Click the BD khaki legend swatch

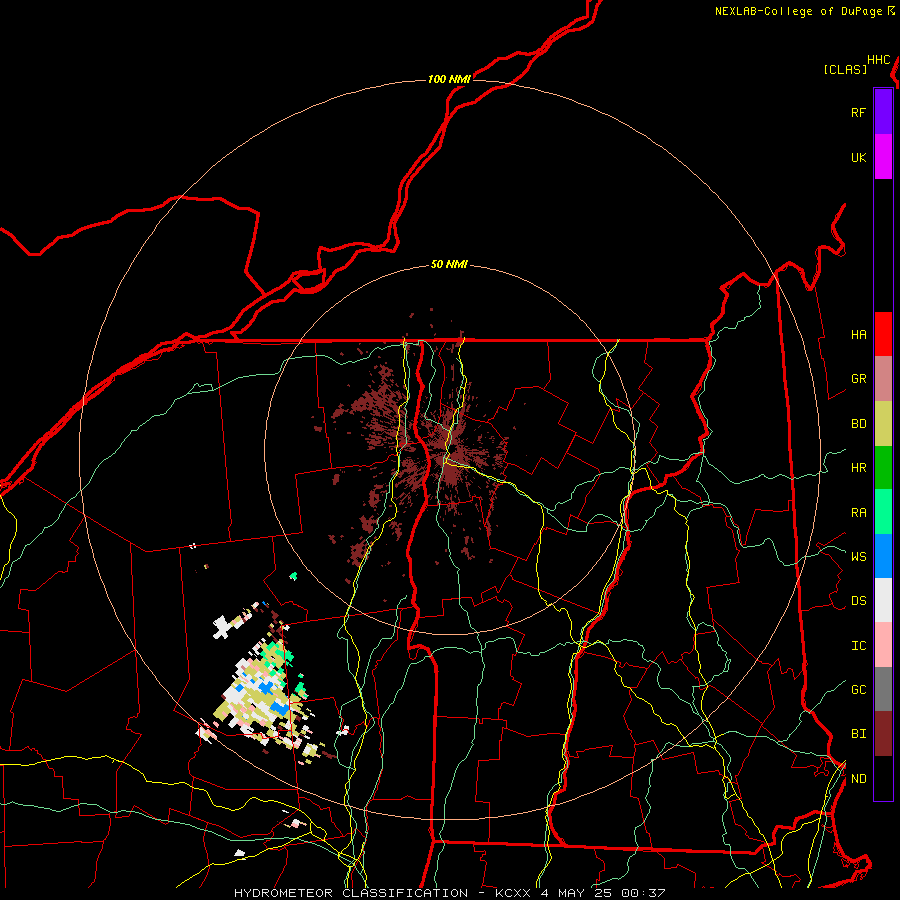click(883, 424)
